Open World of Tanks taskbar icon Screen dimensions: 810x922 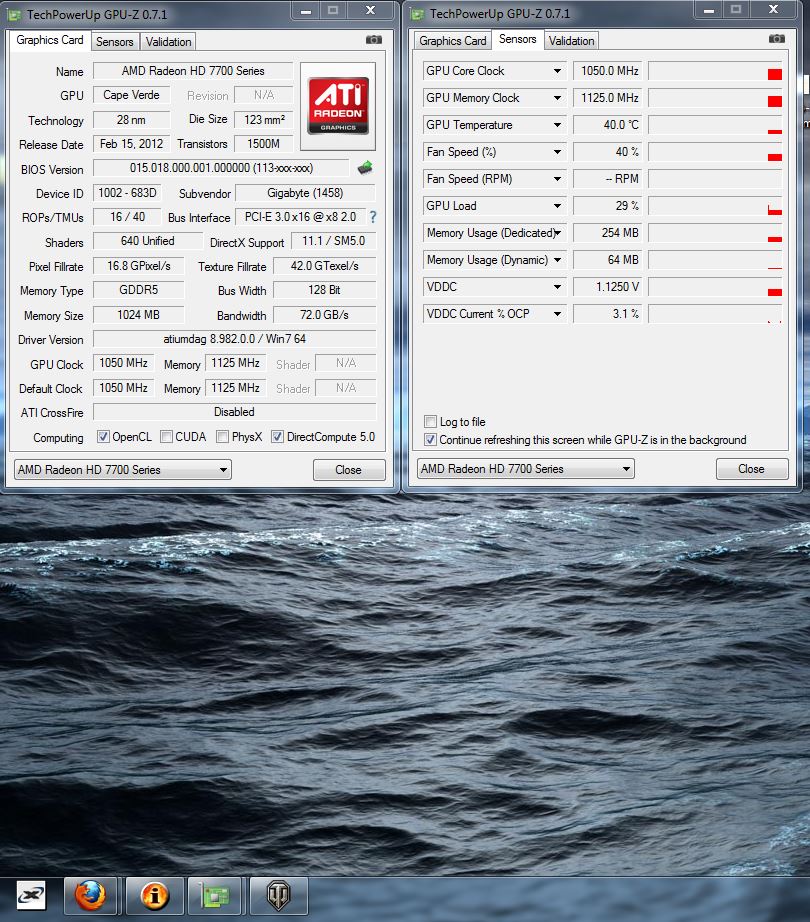click(x=279, y=896)
